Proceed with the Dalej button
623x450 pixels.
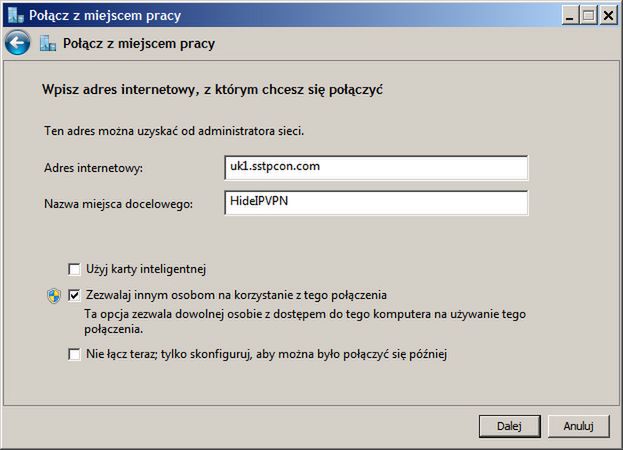coord(509,426)
